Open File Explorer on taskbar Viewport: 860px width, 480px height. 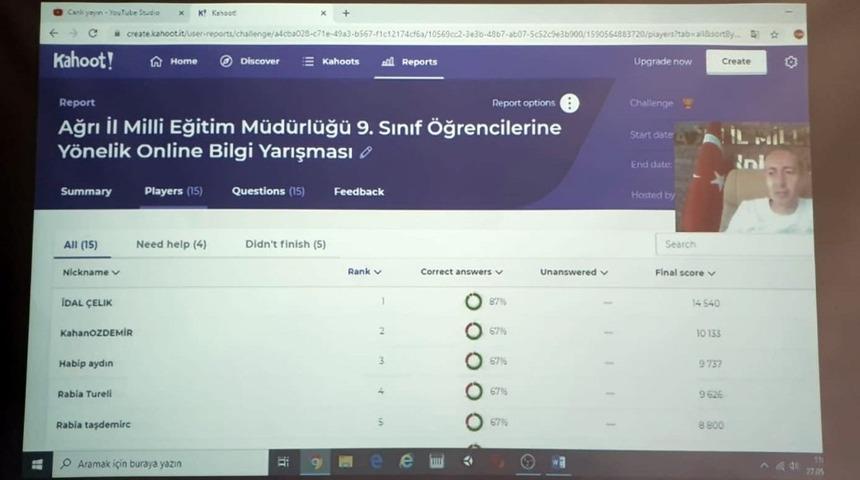pos(346,462)
